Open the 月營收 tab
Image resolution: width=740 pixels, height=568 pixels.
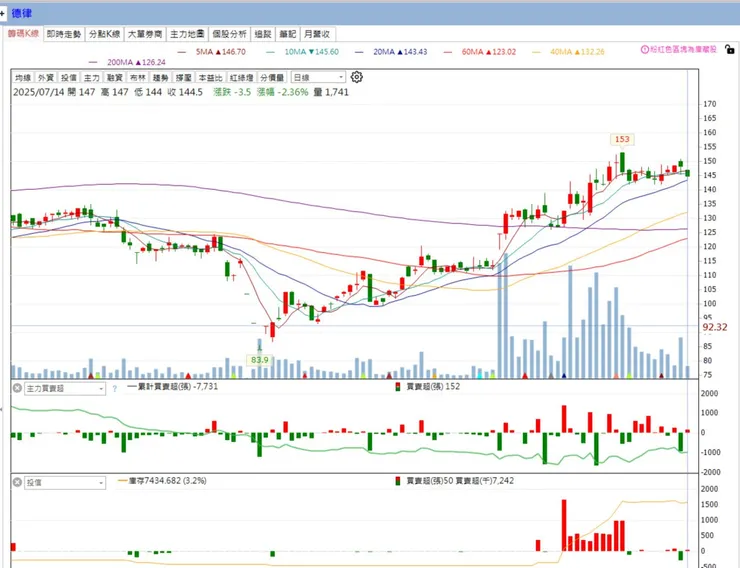pyautogui.click(x=318, y=34)
